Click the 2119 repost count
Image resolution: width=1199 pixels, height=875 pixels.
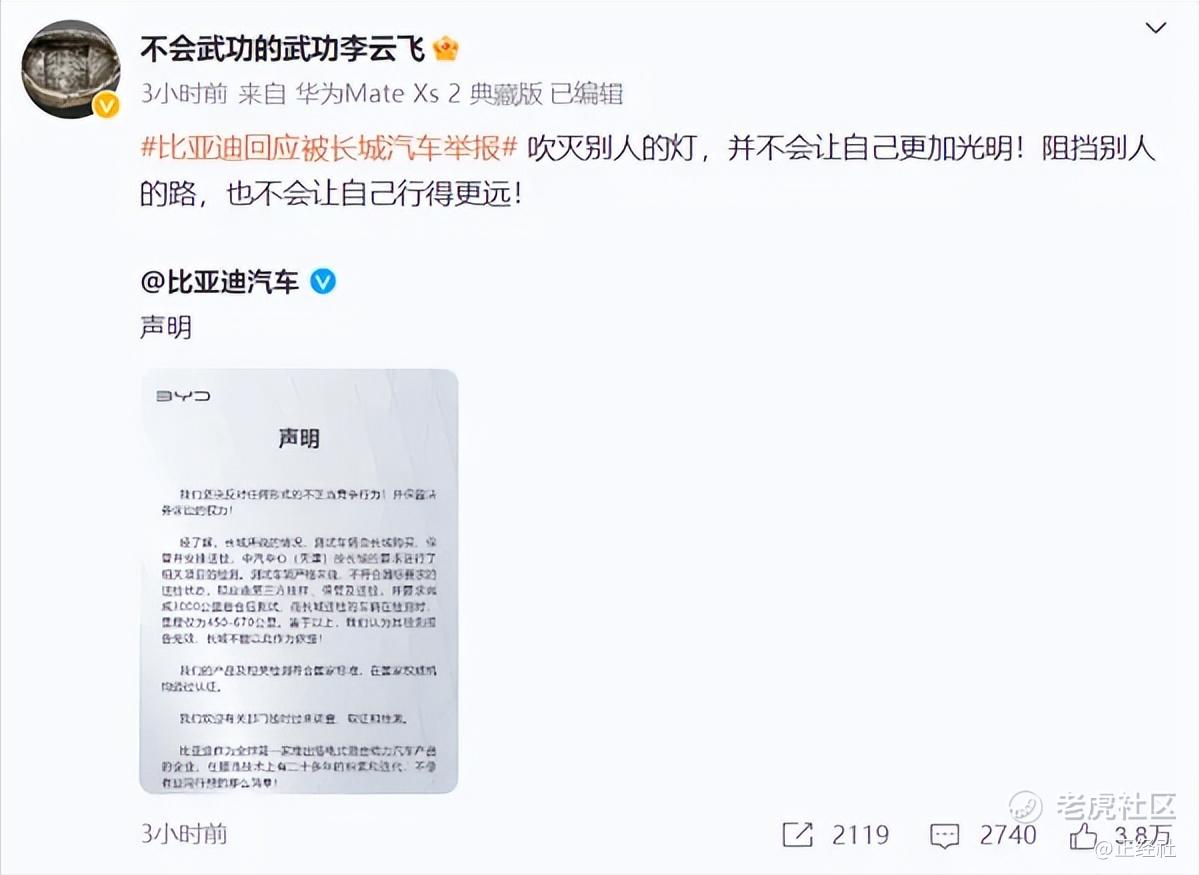pyautogui.click(x=860, y=834)
